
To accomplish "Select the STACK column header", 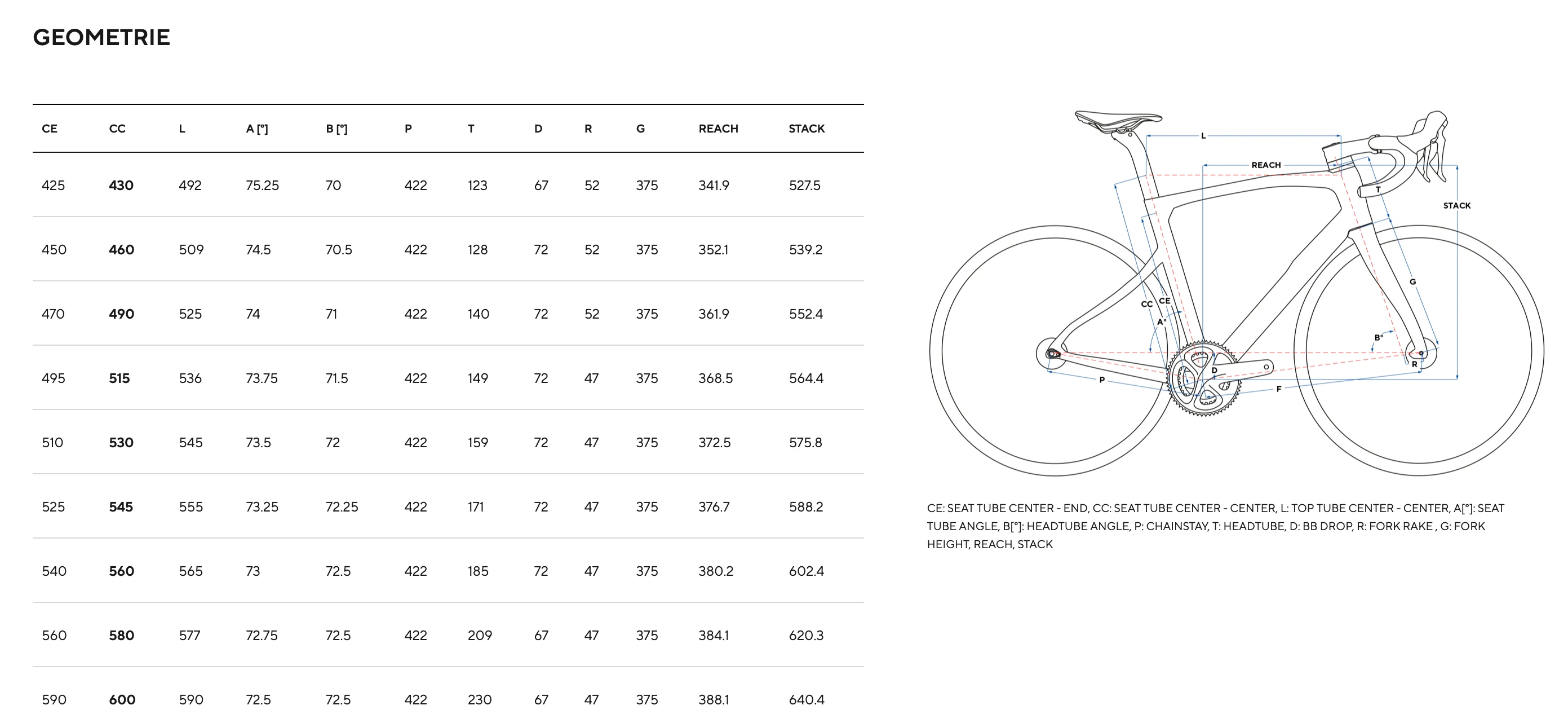I will 807,129.
